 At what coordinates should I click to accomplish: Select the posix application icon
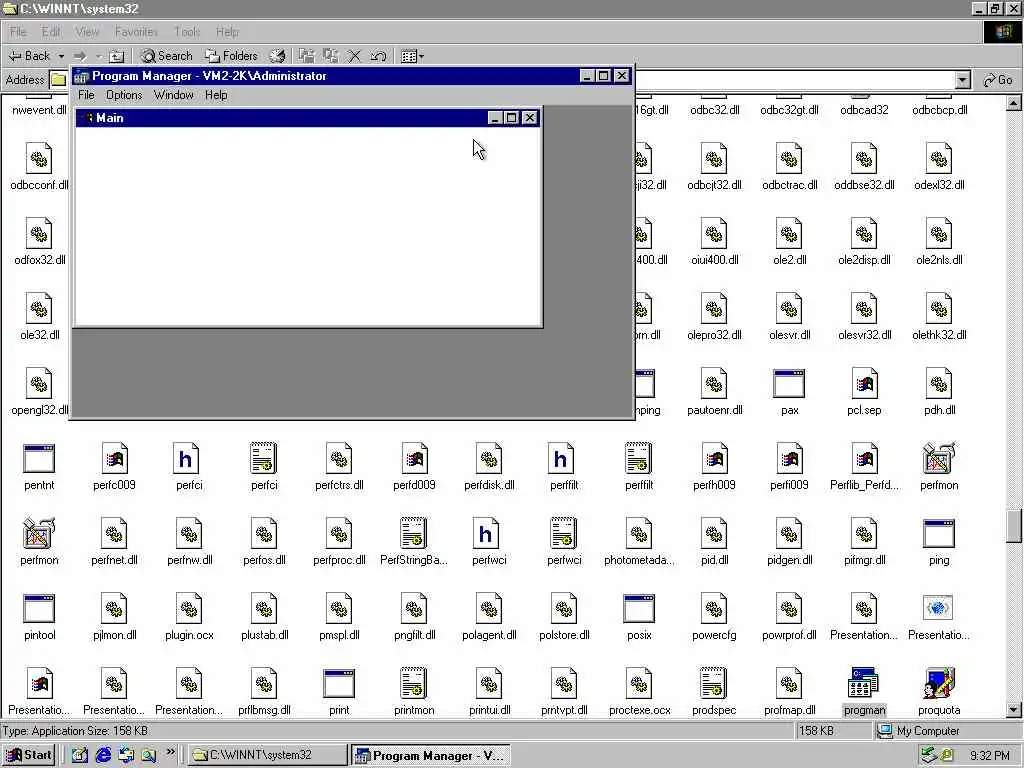(639, 609)
